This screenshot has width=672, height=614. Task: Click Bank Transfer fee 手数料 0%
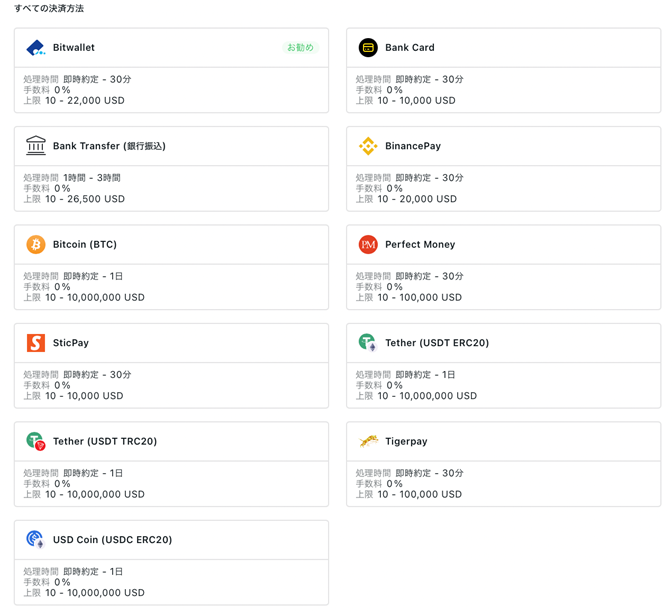[x=47, y=189]
